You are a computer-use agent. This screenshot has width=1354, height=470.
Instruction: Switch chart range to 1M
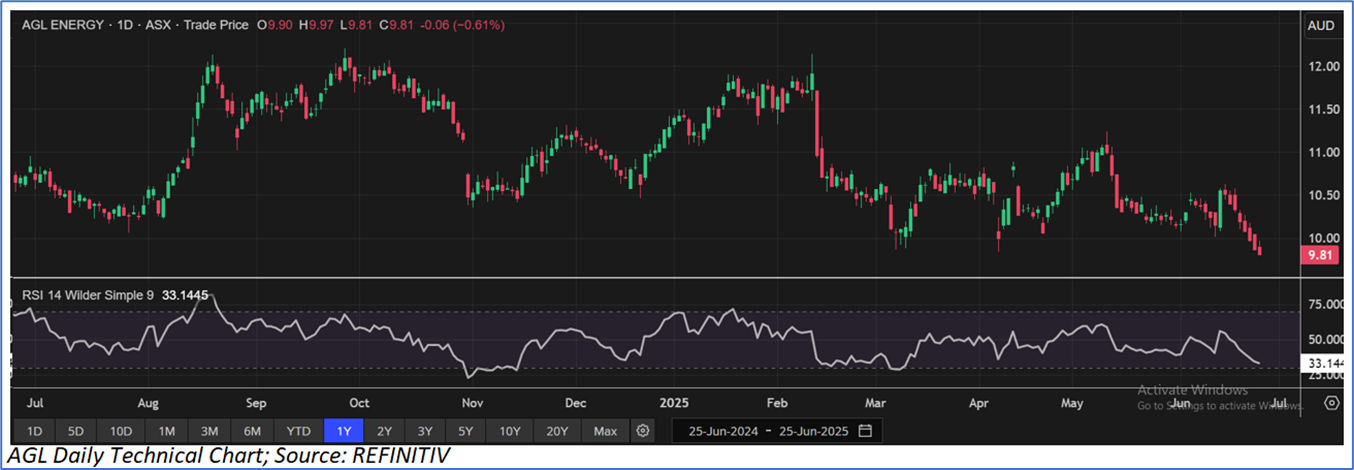click(166, 431)
